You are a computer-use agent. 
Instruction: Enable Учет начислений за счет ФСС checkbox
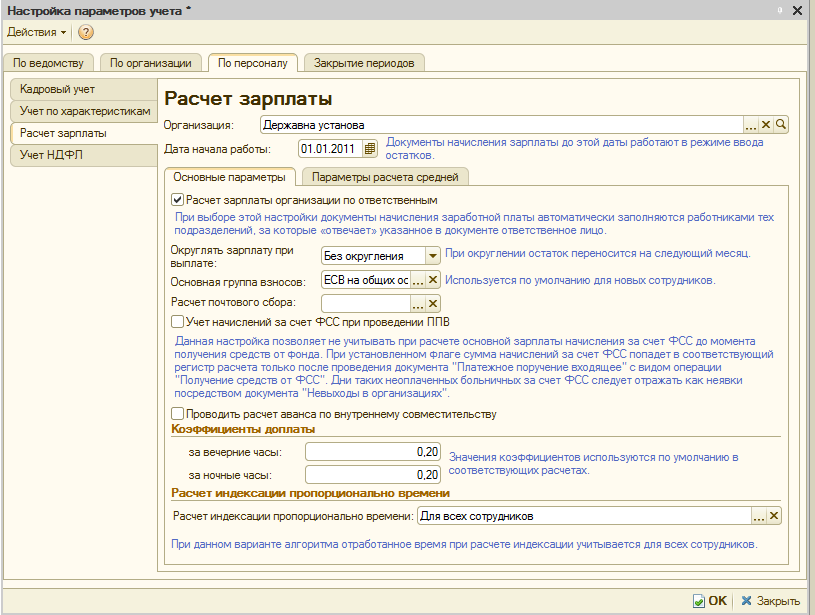click(x=177, y=322)
